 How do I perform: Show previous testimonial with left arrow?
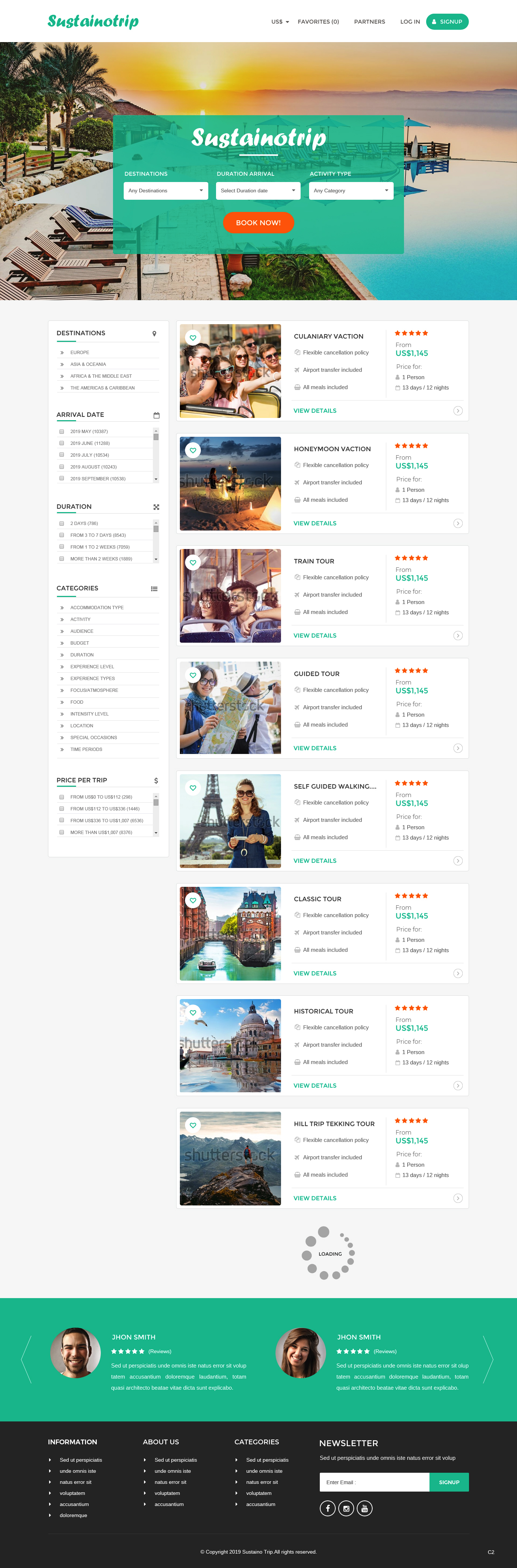coord(26,1359)
